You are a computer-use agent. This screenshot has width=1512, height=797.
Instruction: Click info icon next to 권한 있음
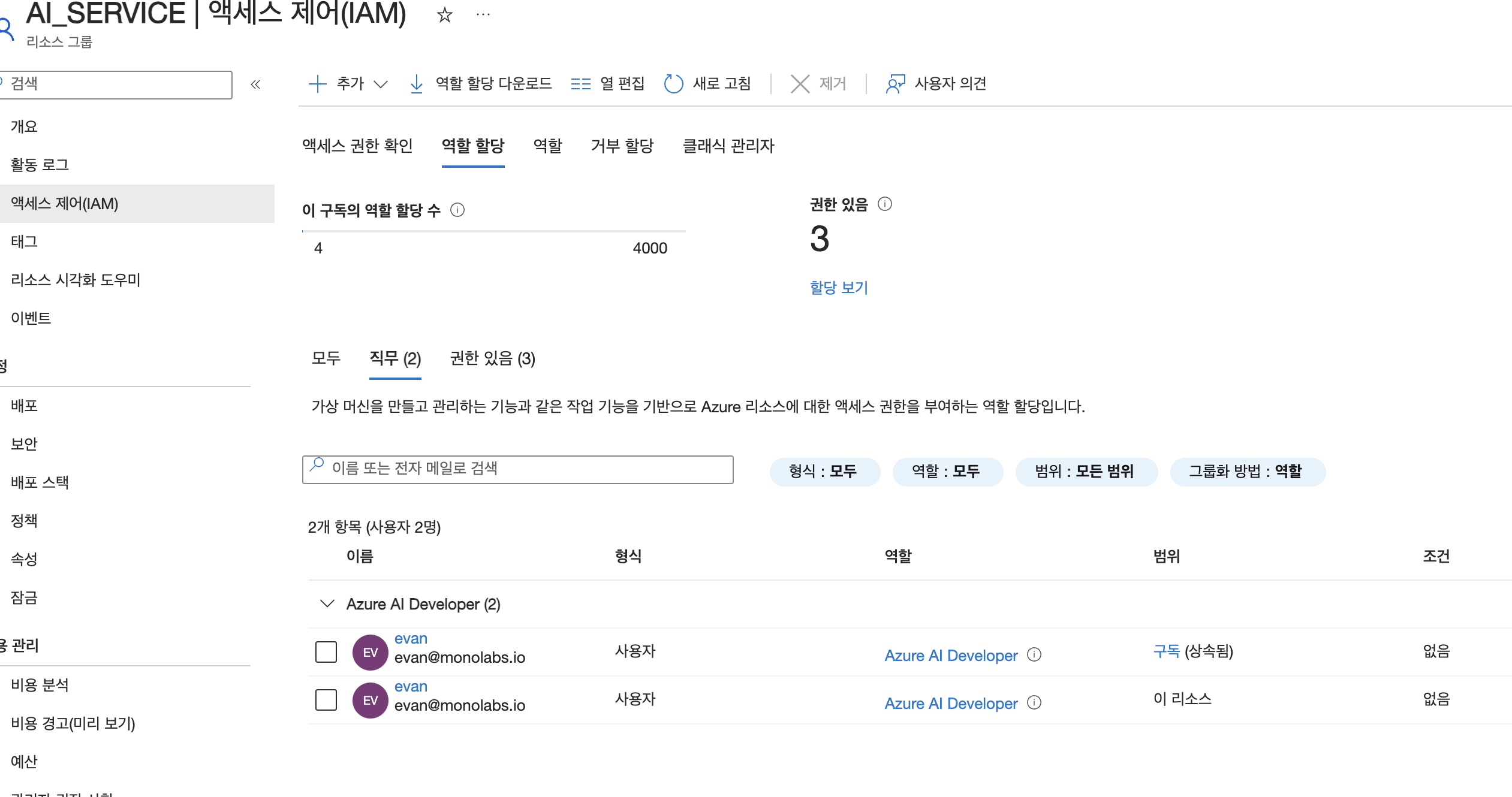[885, 204]
